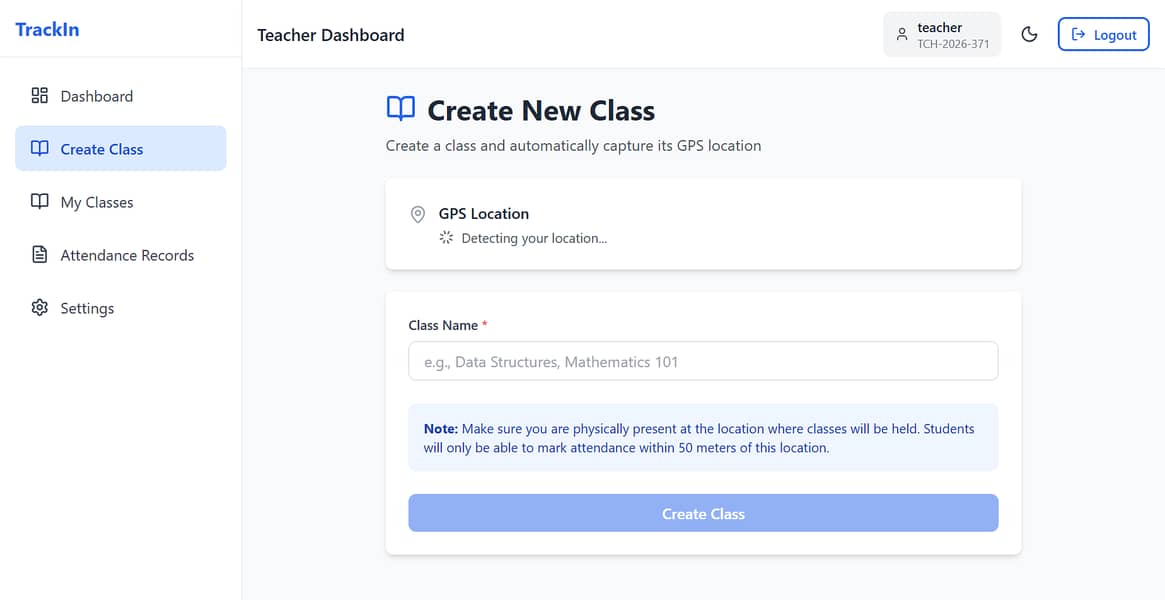Select the Settings sidebar label
The image size is (1165, 600).
87,308
